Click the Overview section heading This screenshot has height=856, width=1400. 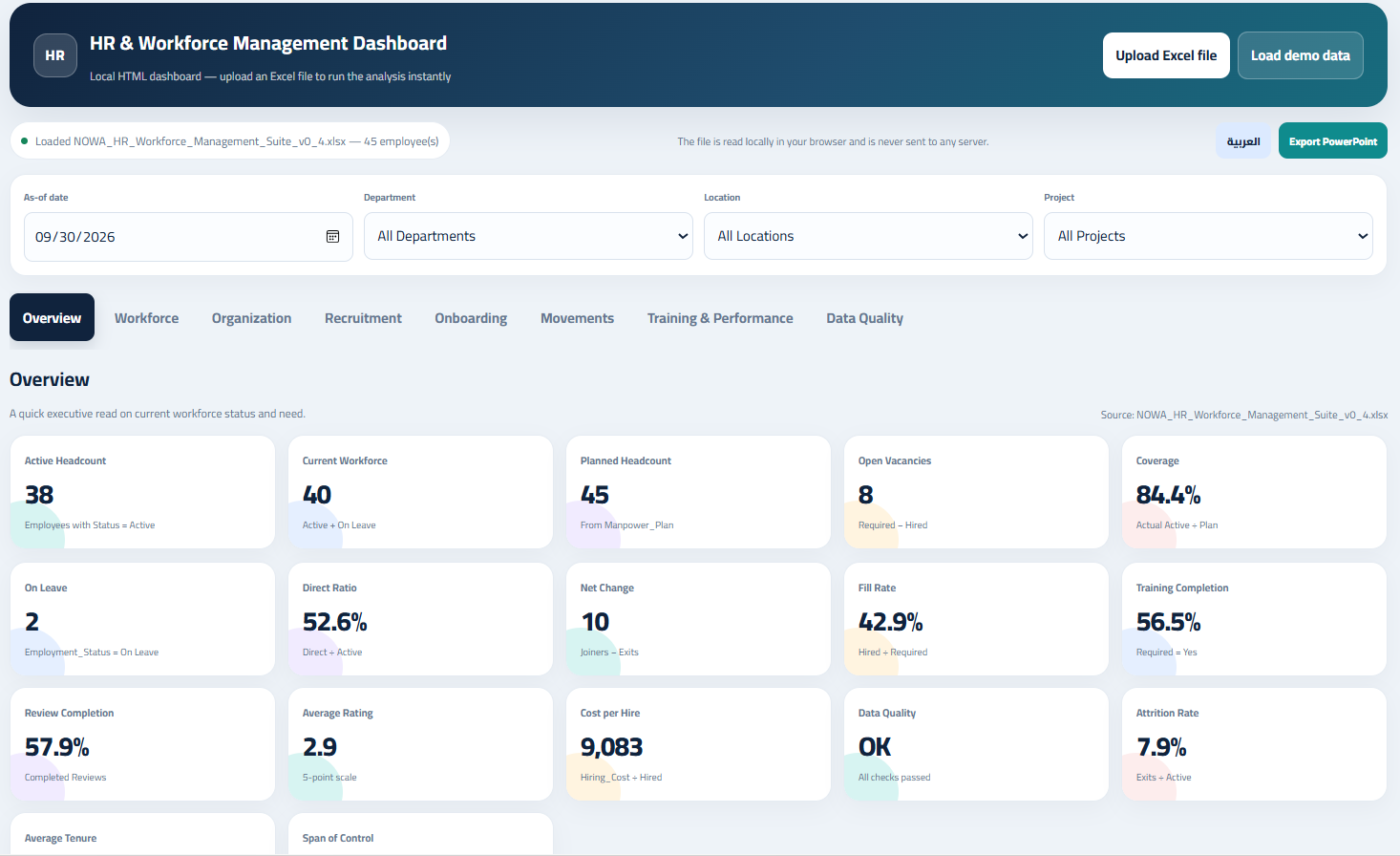pyautogui.click(x=50, y=379)
